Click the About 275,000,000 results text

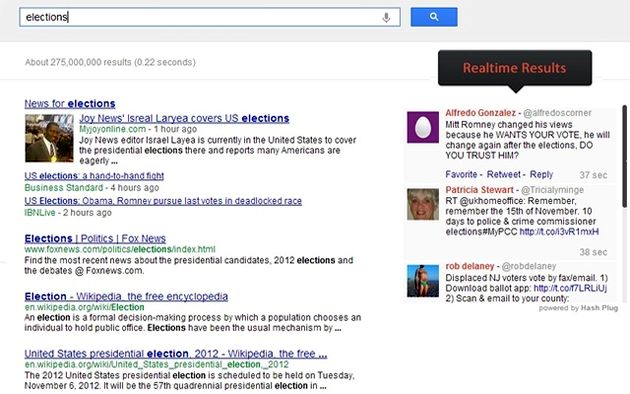pos(110,62)
